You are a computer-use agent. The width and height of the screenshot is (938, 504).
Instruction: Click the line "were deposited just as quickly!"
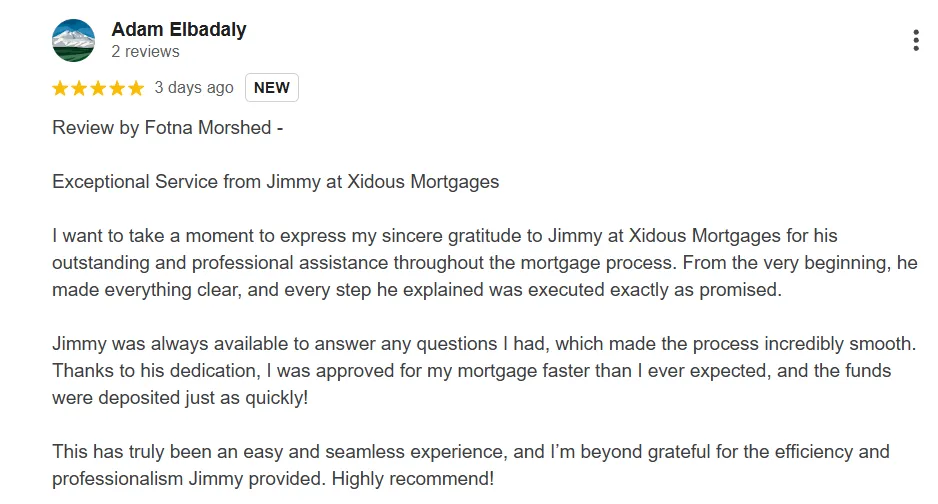click(180, 398)
